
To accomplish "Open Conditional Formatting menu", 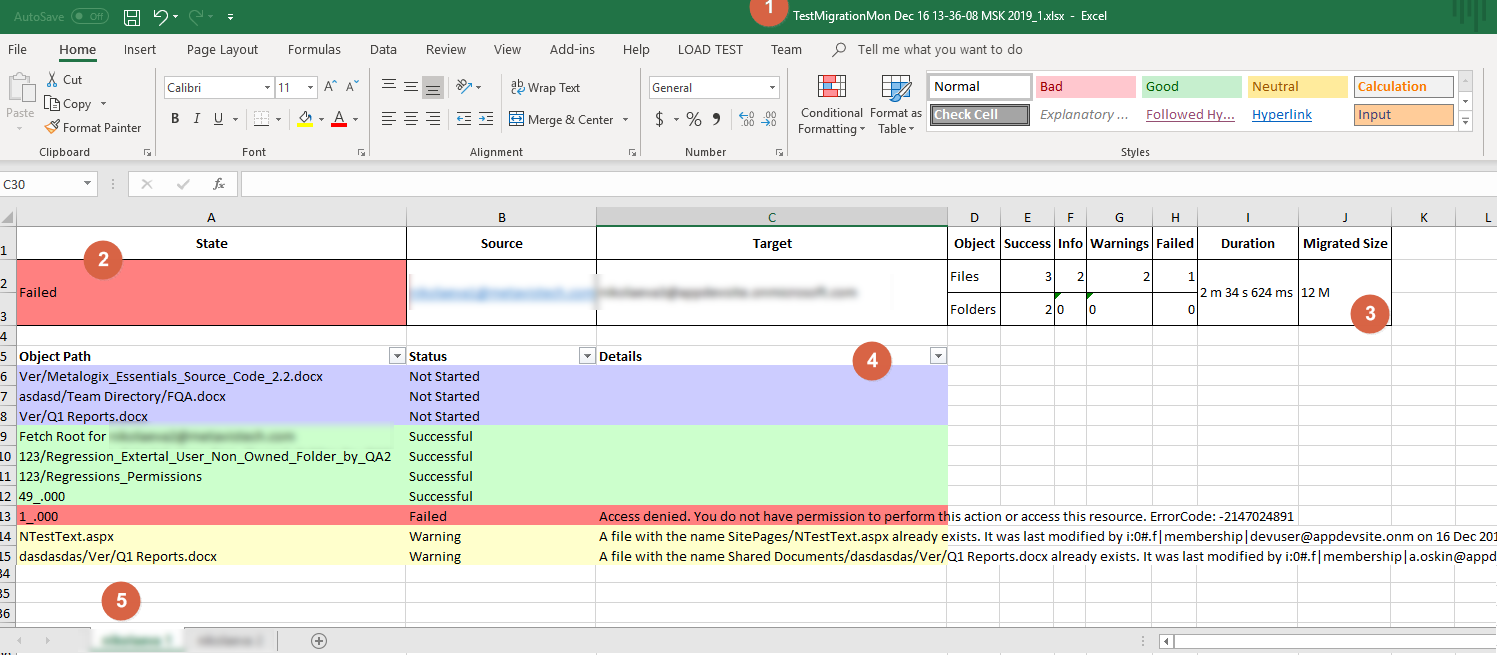I will point(831,105).
